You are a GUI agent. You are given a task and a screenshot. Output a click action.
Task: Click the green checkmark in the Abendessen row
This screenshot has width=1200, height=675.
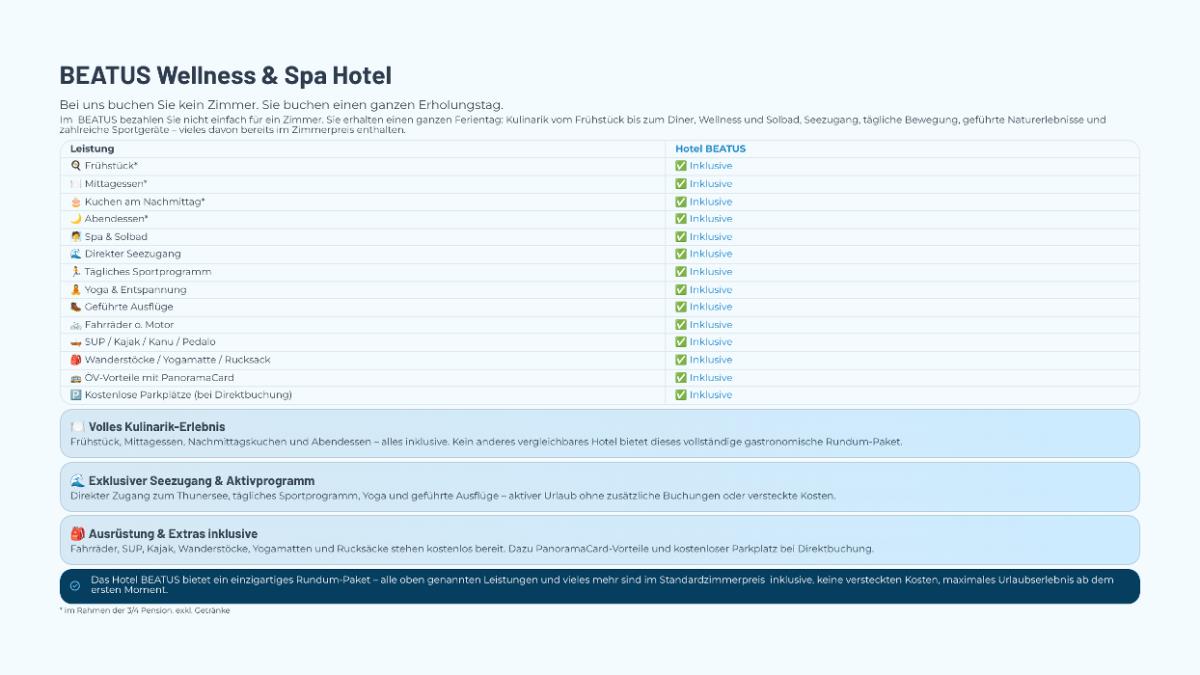[x=681, y=219]
